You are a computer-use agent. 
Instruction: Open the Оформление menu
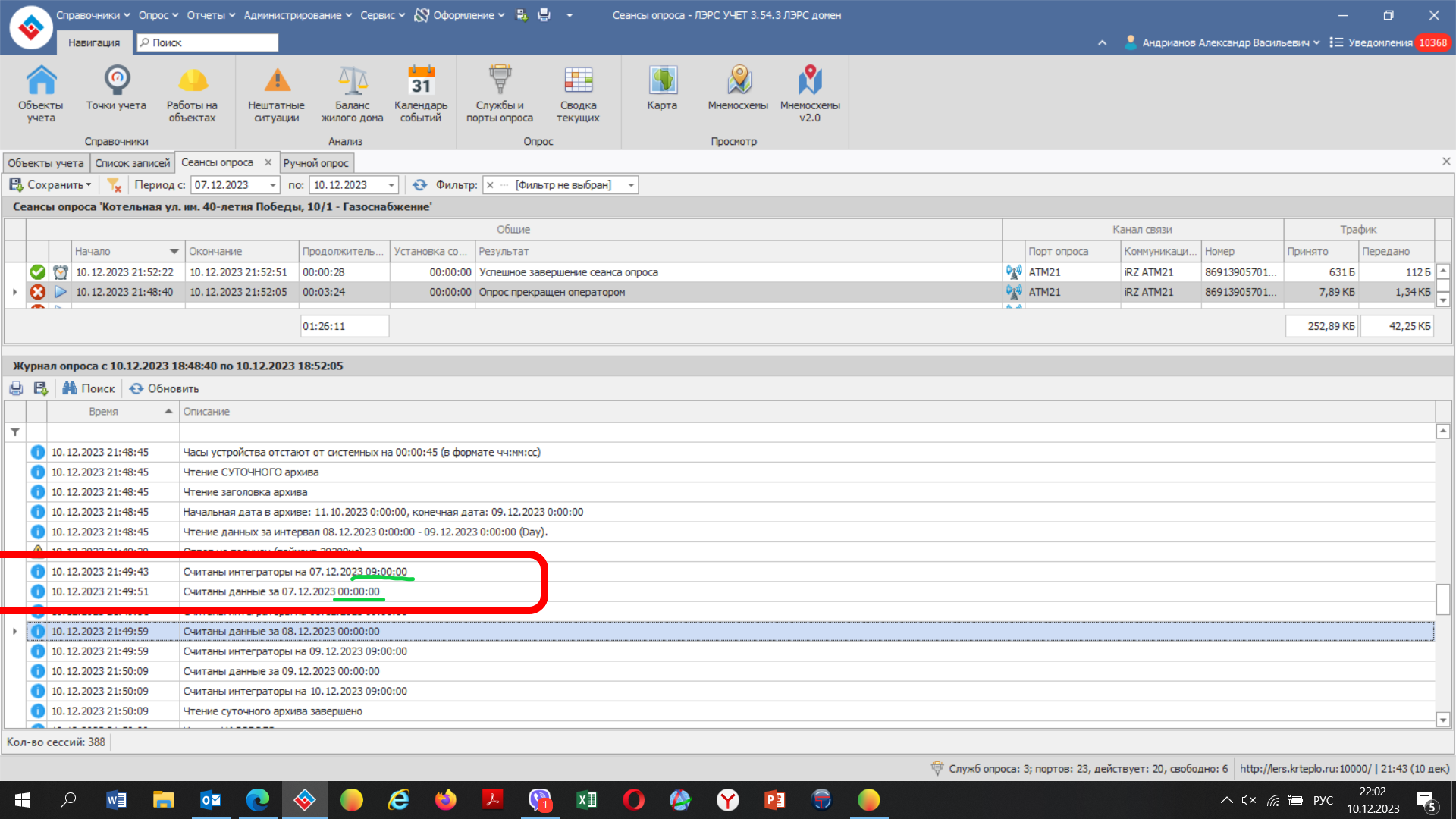click(x=460, y=15)
